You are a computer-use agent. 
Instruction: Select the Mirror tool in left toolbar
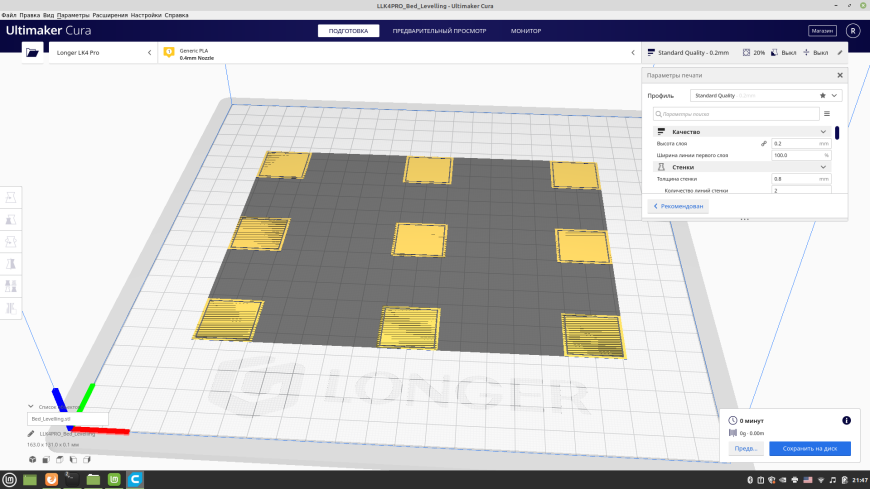(11, 264)
